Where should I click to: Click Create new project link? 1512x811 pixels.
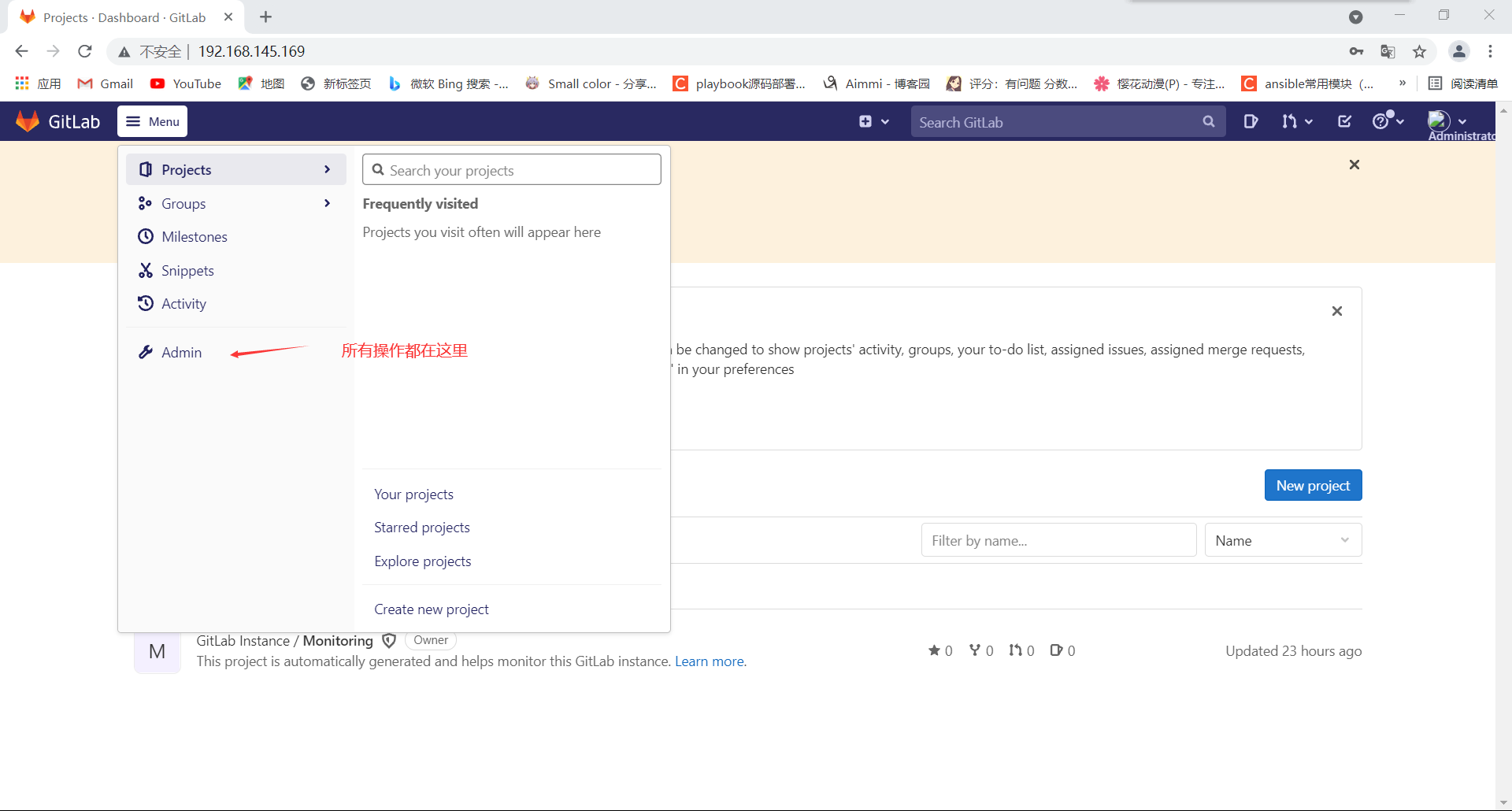click(x=432, y=609)
